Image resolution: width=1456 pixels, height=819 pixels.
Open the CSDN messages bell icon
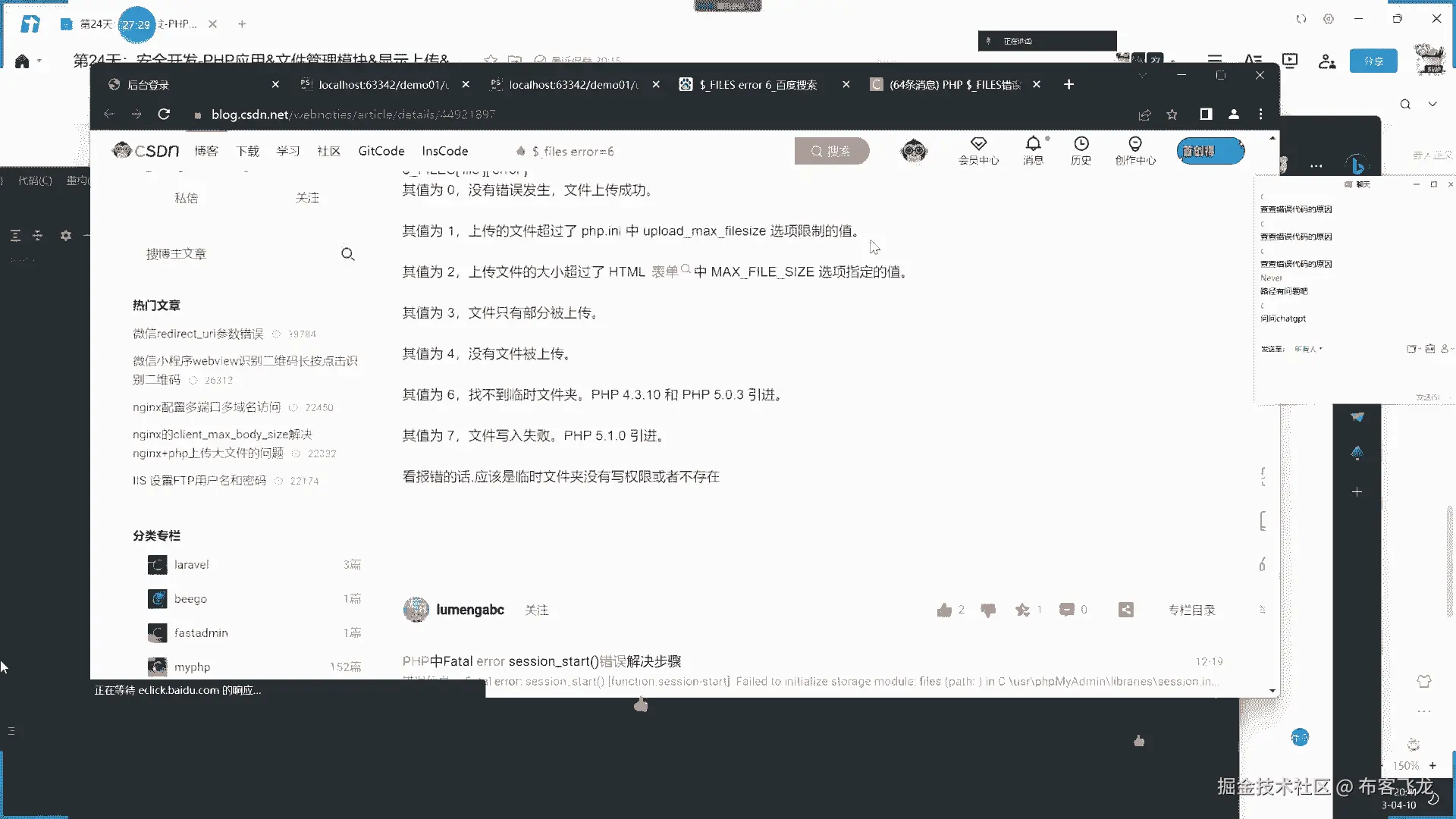coord(1033,144)
